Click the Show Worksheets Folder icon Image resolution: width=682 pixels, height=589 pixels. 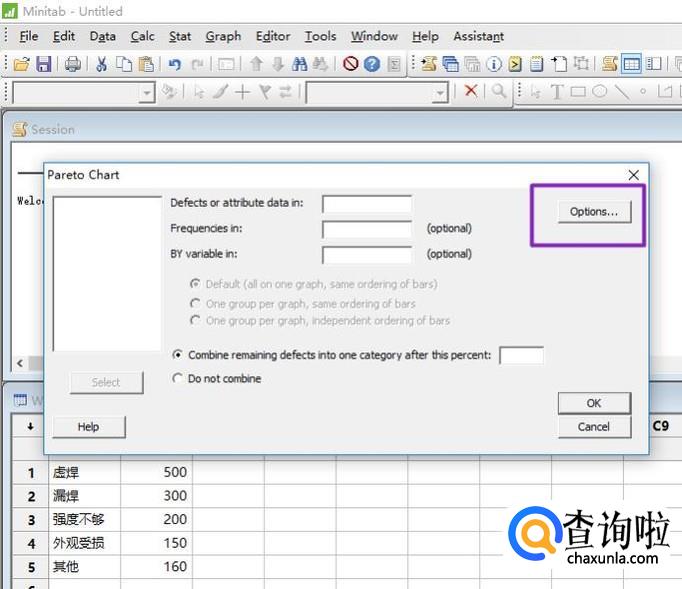tap(451, 64)
